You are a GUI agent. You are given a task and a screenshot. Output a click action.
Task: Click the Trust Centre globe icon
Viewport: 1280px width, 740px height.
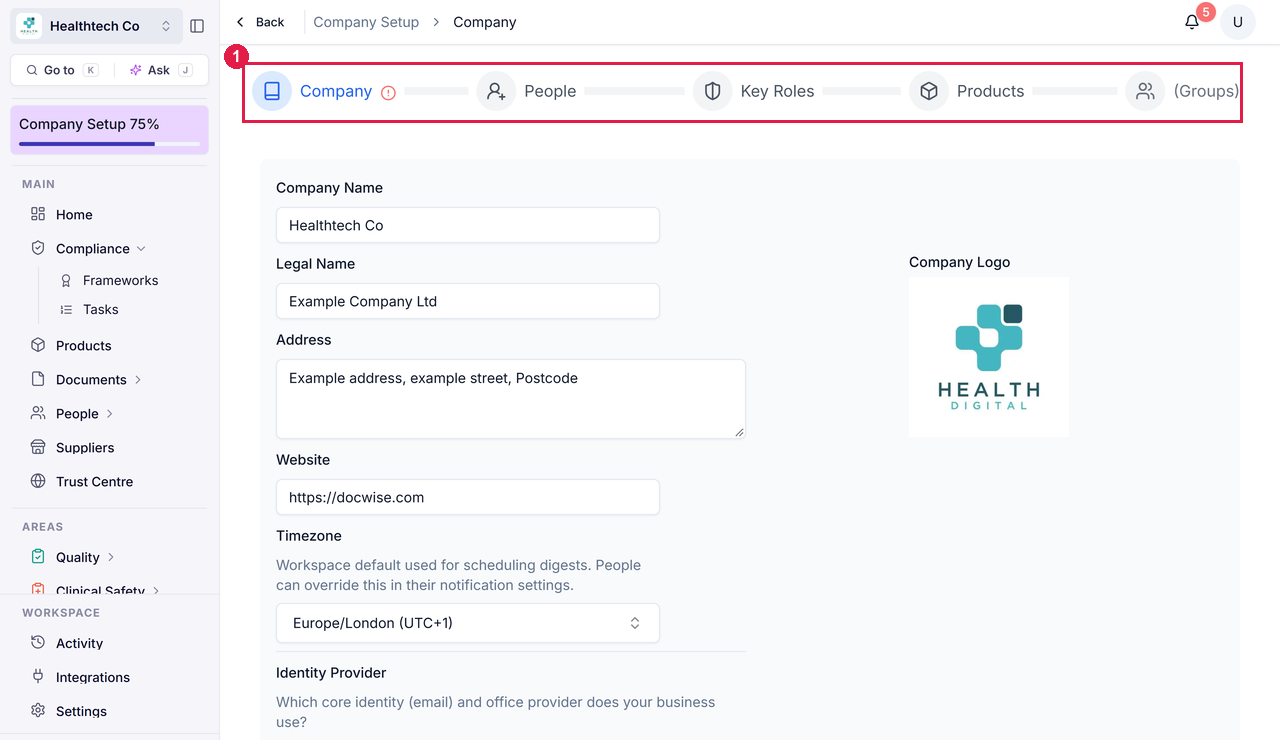point(38,481)
